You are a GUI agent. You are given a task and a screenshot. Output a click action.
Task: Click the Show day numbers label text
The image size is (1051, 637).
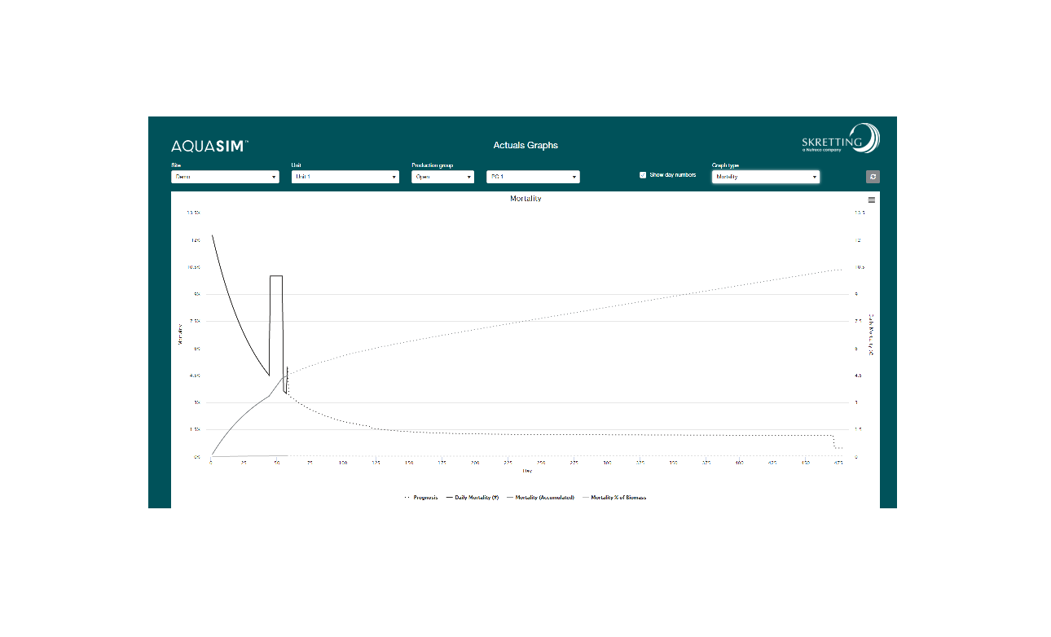click(672, 175)
